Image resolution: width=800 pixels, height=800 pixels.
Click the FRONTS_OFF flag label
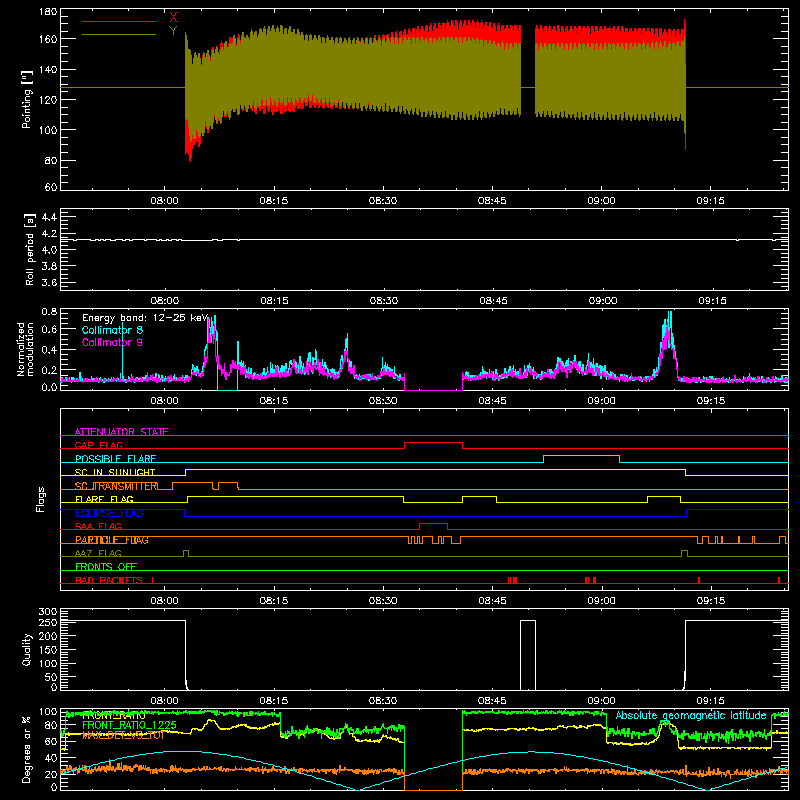tap(106, 566)
